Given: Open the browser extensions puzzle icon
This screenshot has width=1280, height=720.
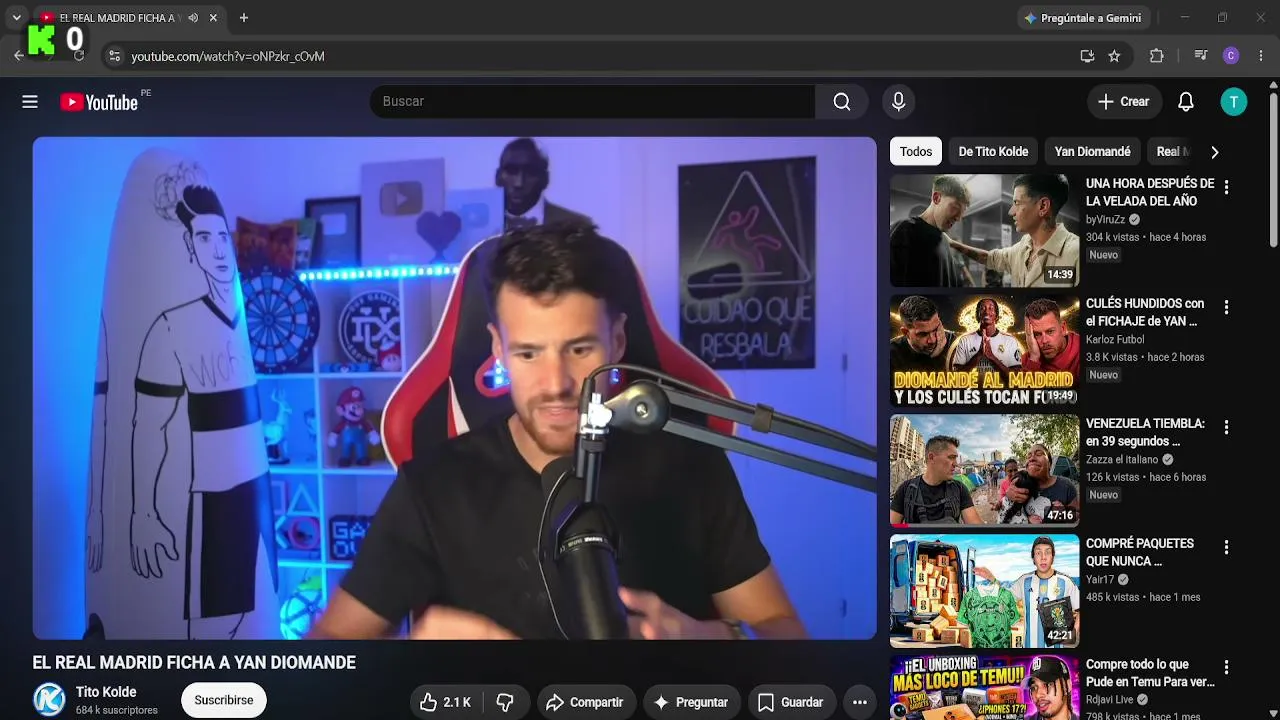Looking at the screenshot, I should [1157, 56].
